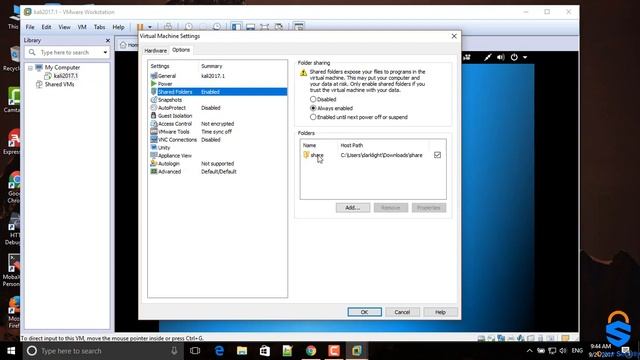
Task: Close the Virtual Machine Settings dialog
Action: point(454,36)
